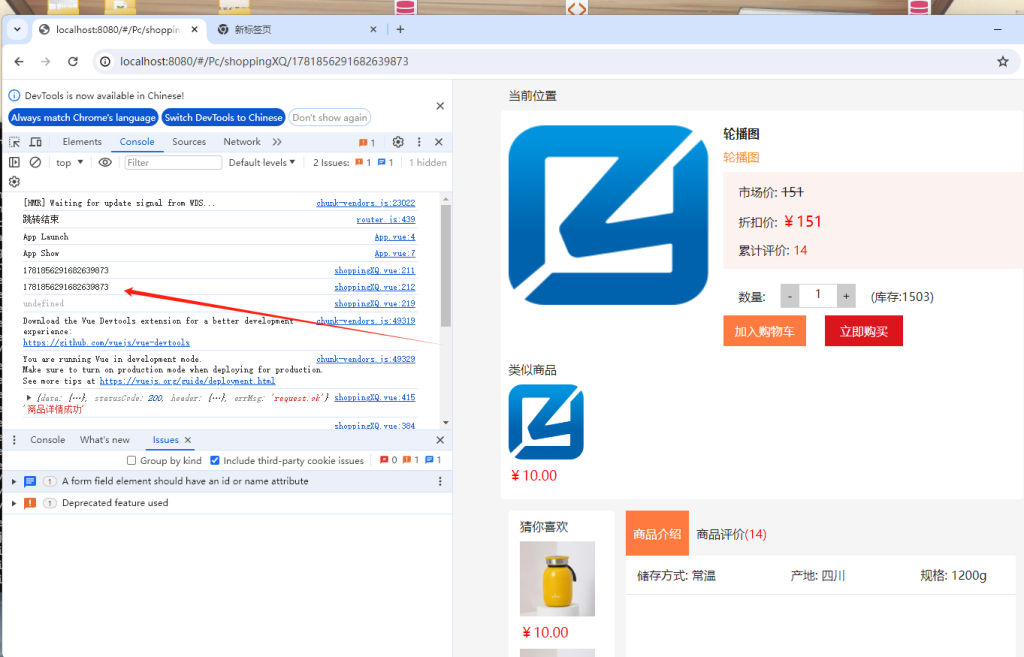This screenshot has width=1024, height=657.
Task: Show the console sidebar panel icon
Action: pos(14,162)
